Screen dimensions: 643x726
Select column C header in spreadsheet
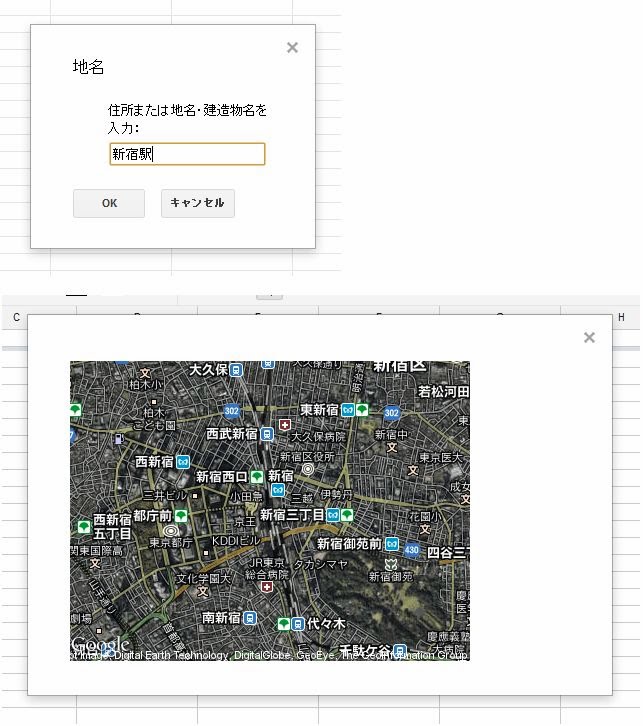click(x=16, y=318)
